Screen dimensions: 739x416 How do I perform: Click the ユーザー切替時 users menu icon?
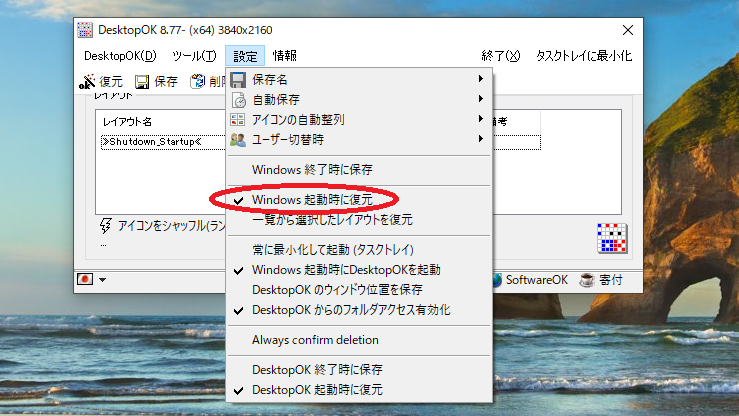(238, 139)
